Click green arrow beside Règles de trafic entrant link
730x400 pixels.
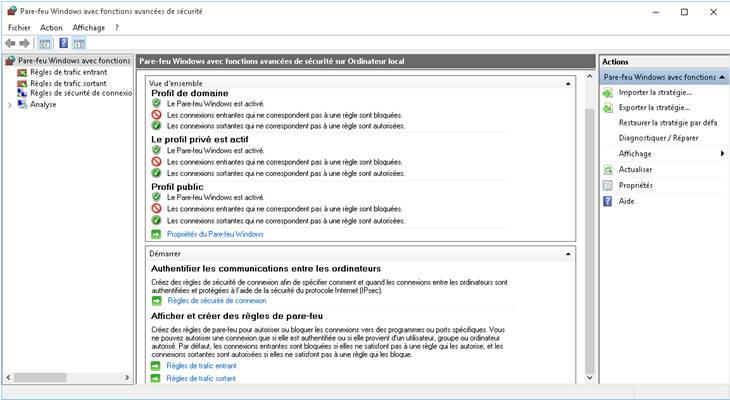click(156, 366)
